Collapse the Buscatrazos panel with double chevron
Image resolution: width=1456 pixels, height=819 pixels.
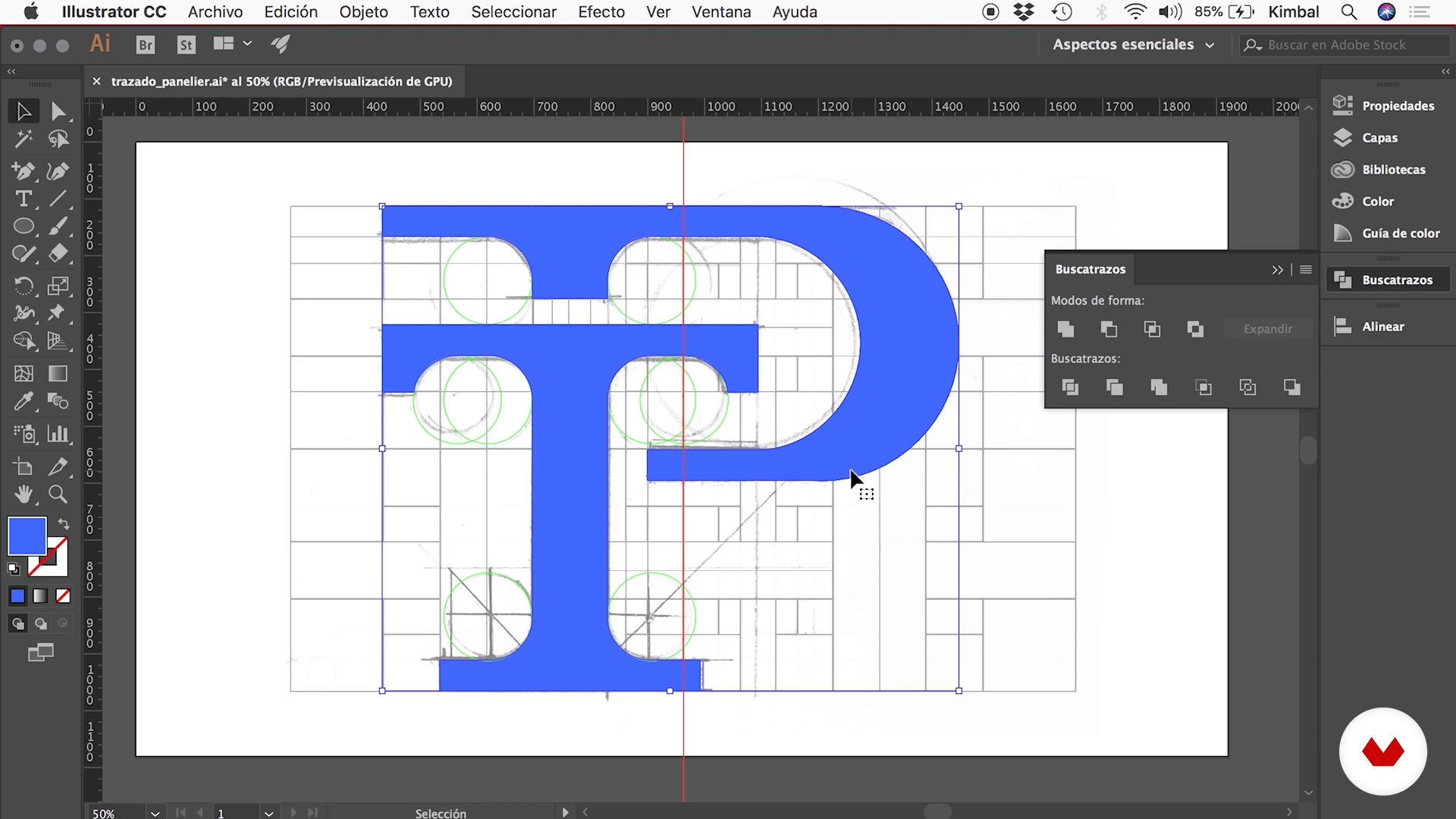[1278, 269]
